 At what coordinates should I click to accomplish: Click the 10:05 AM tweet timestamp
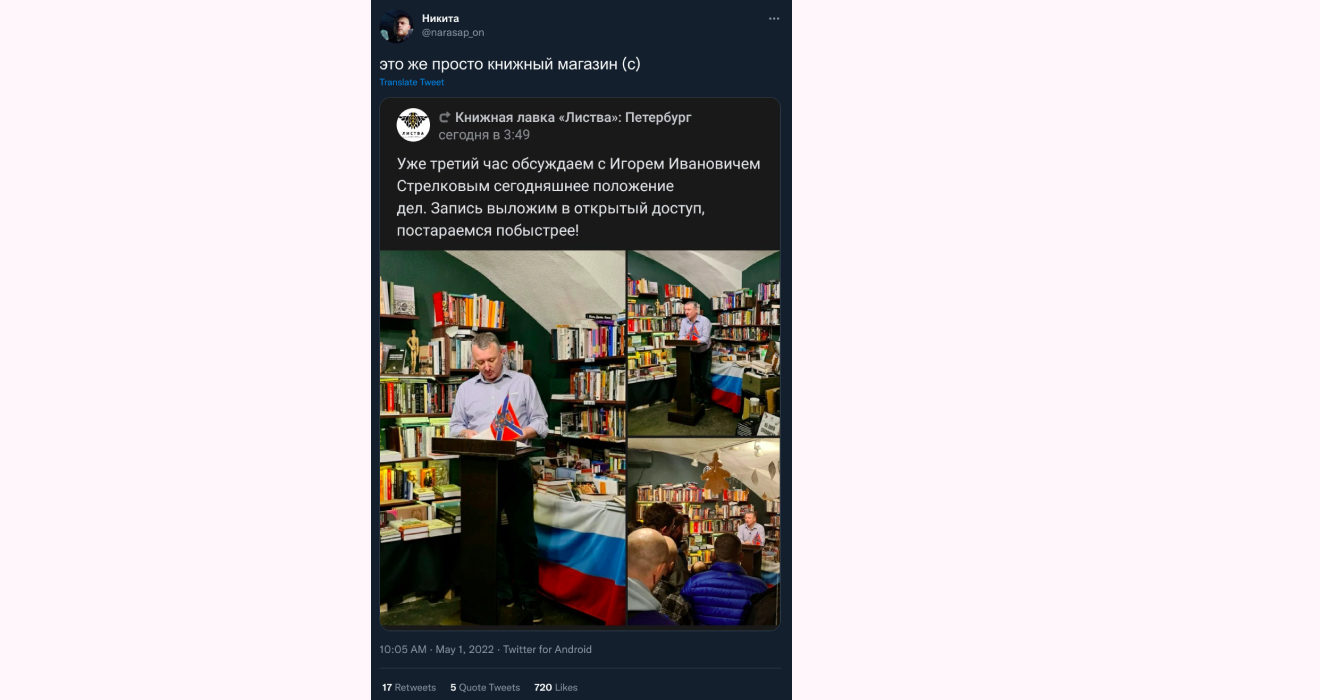coord(404,650)
